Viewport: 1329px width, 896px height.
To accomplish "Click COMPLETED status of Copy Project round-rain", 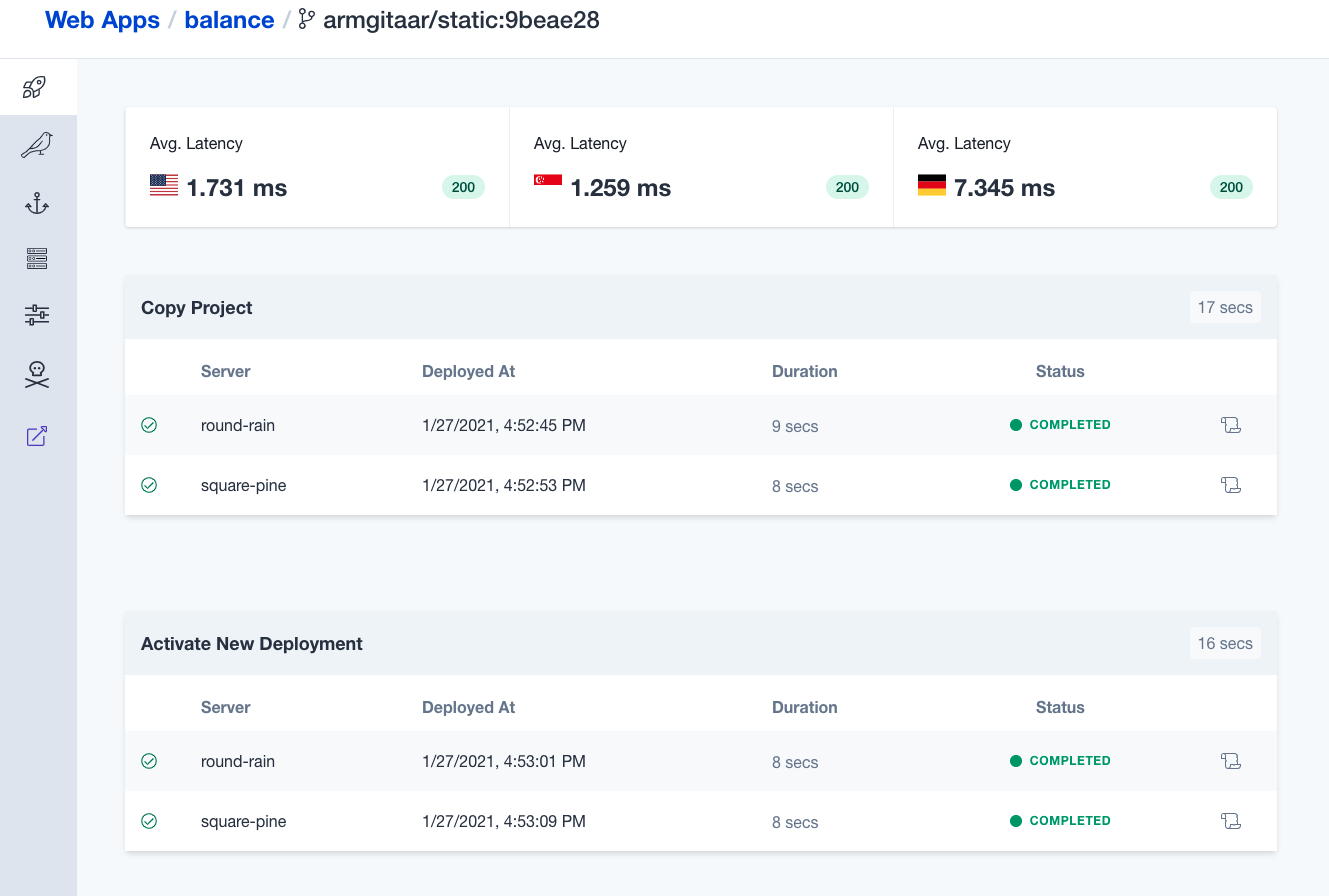I will [x=1060, y=425].
